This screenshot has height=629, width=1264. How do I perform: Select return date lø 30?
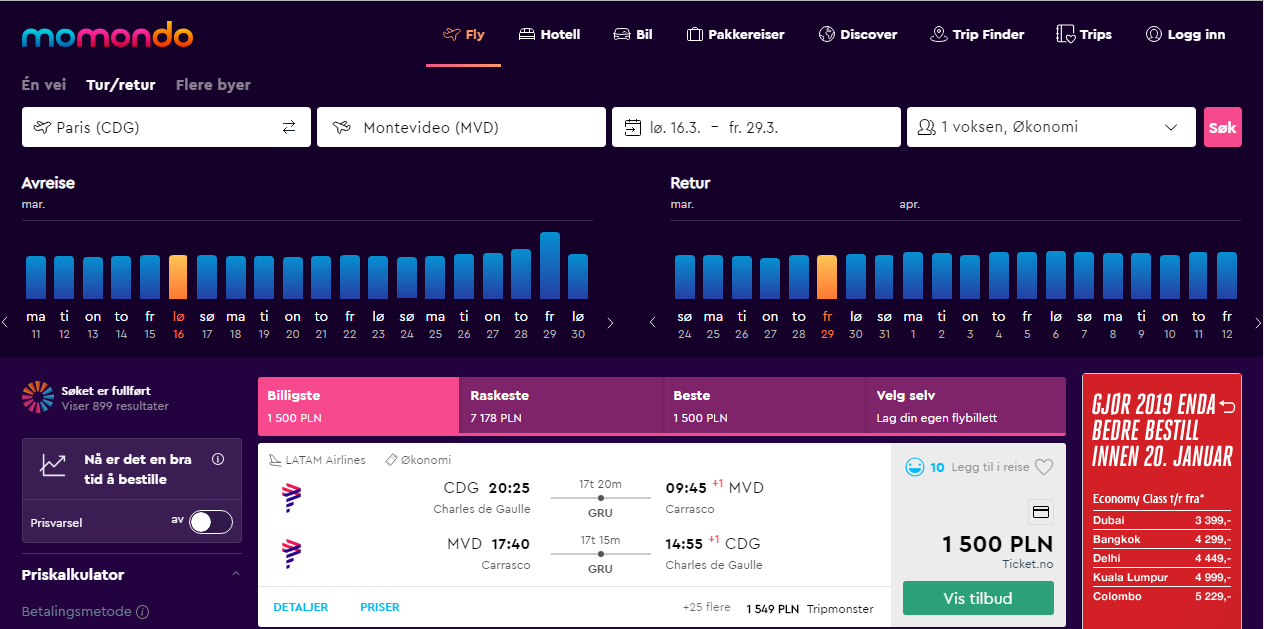click(856, 324)
